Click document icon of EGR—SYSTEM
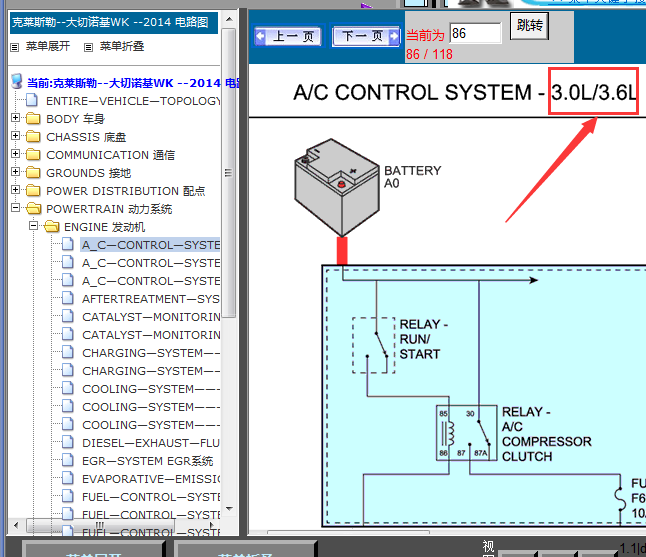 (68, 460)
